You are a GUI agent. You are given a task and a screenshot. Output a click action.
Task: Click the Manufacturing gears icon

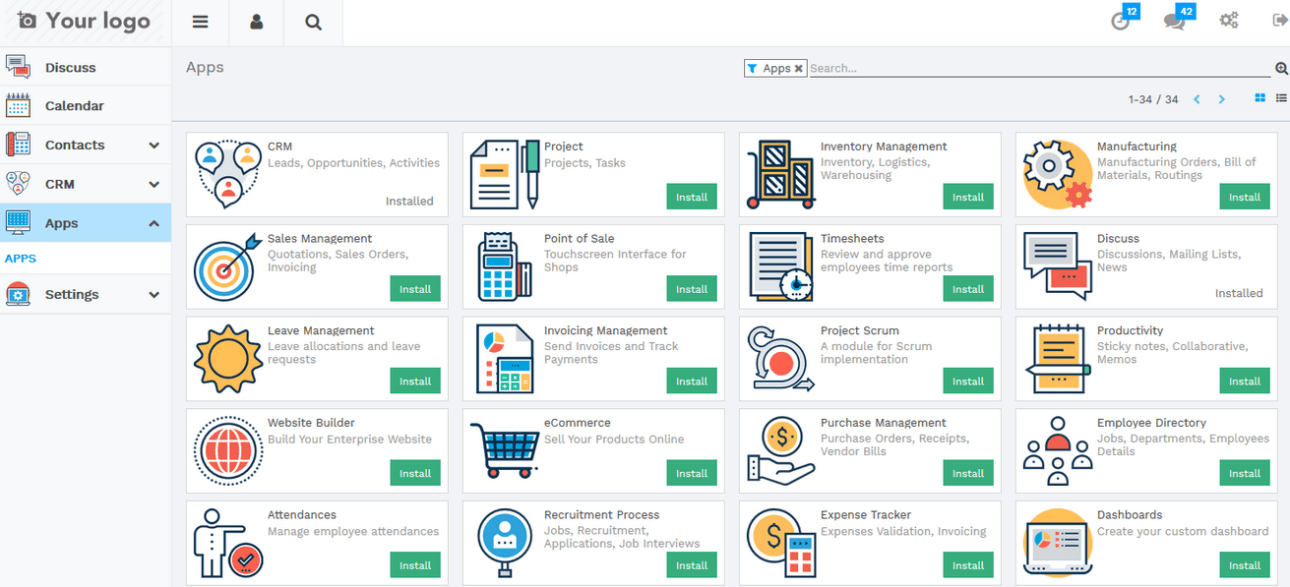pyautogui.click(x=1058, y=174)
